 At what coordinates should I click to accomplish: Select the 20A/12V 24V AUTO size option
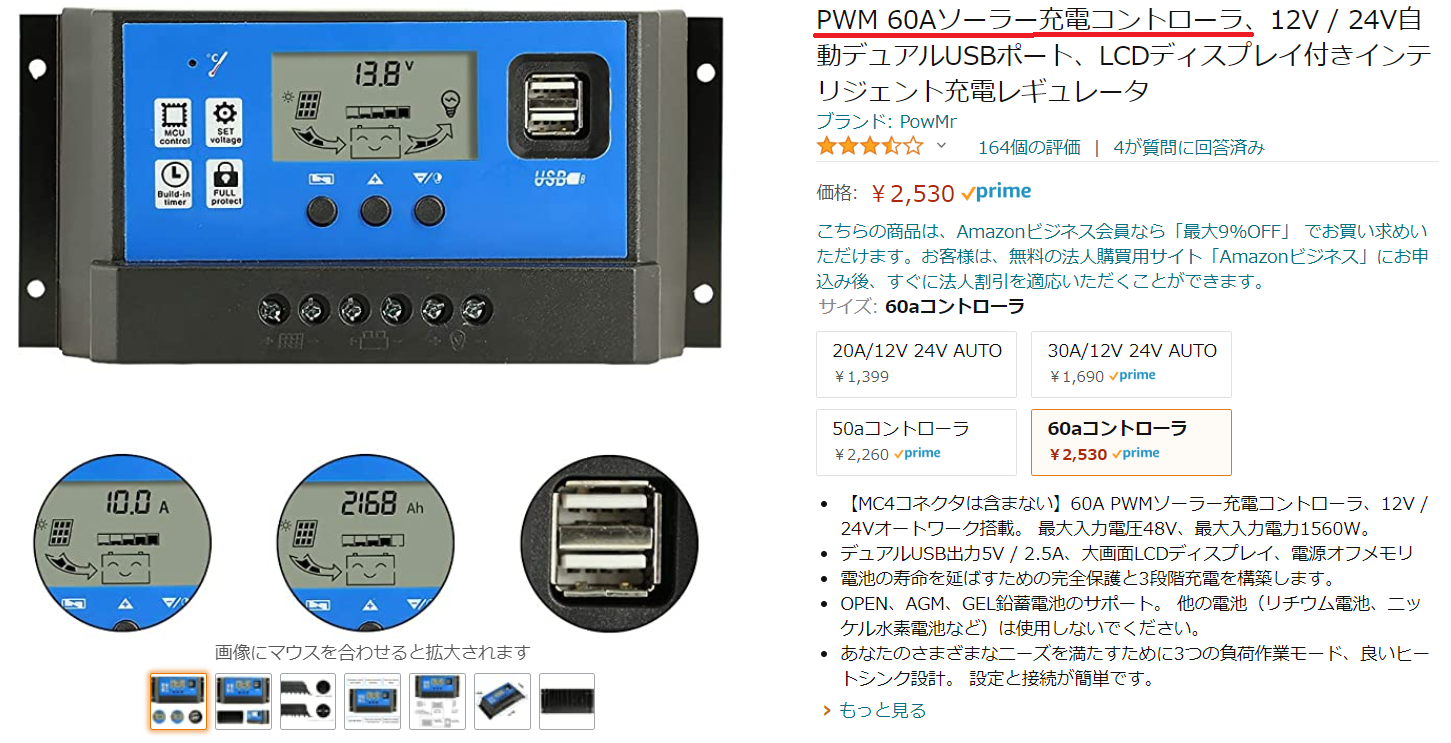[x=917, y=364]
